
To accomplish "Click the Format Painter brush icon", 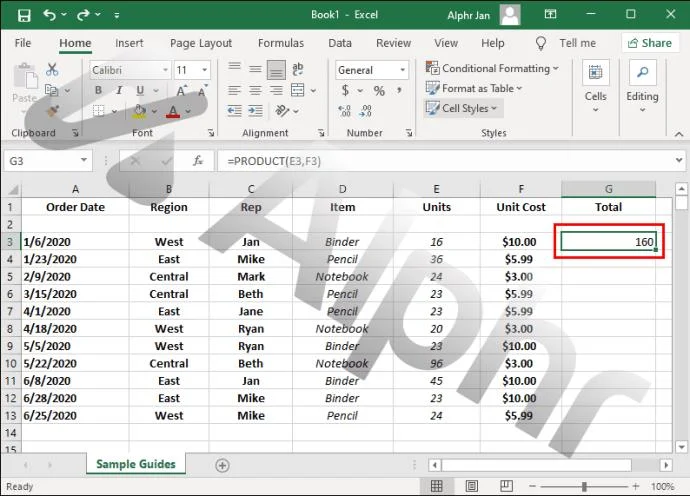I will click(x=53, y=111).
